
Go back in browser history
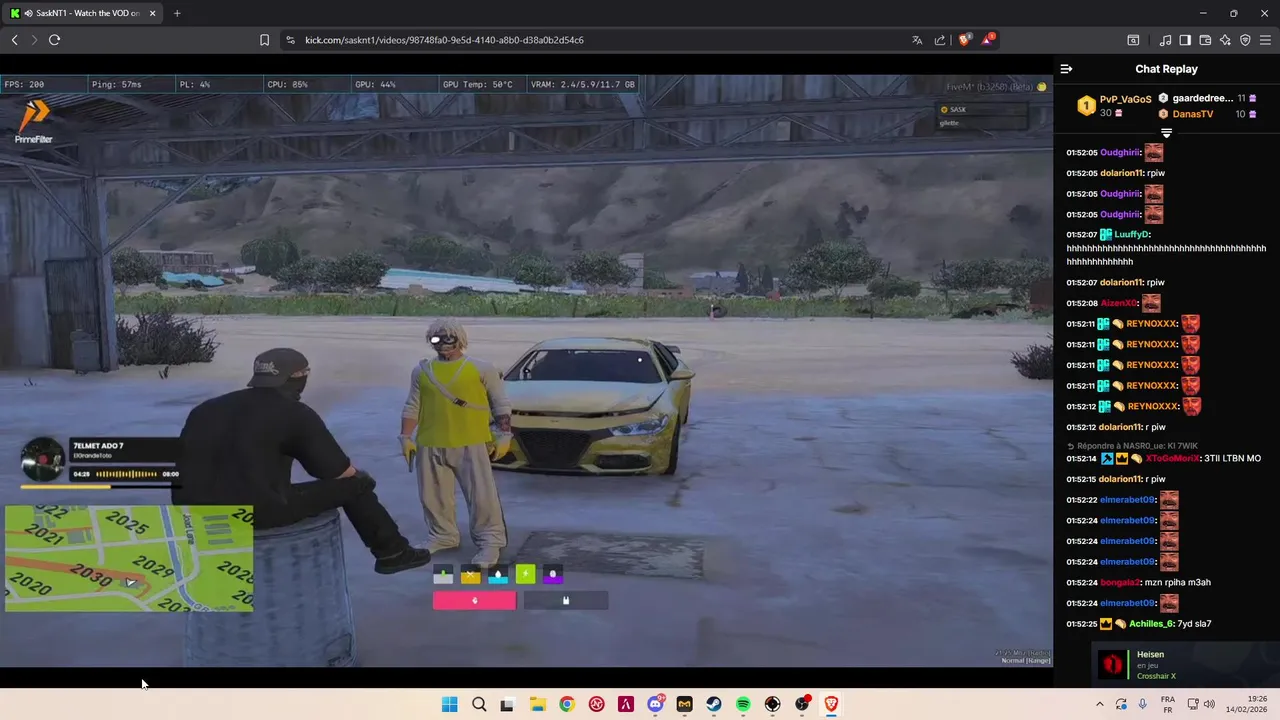point(14,40)
